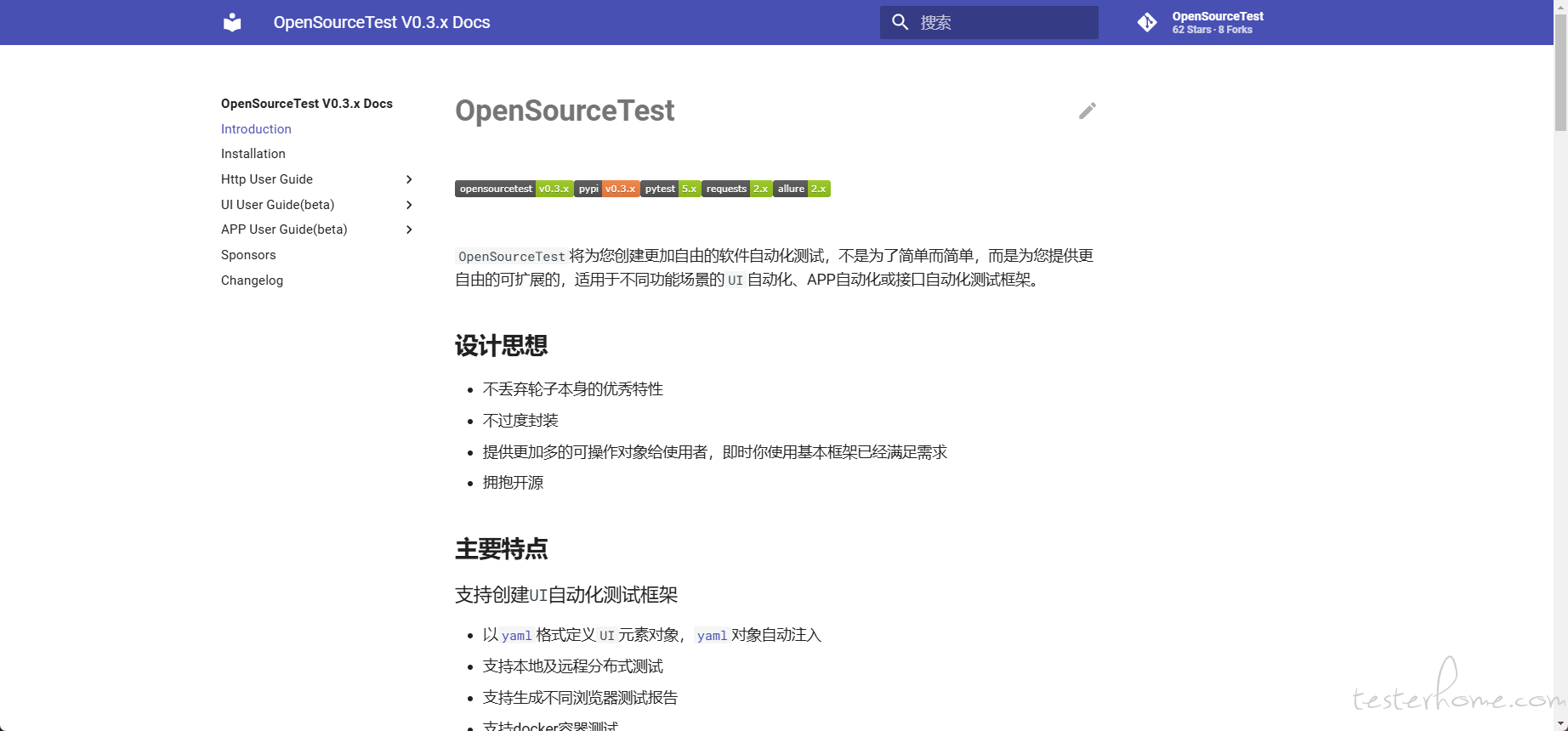1568x731 pixels.
Task: Open OpenSourceTest repository link with stars
Action: coord(1201,22)
